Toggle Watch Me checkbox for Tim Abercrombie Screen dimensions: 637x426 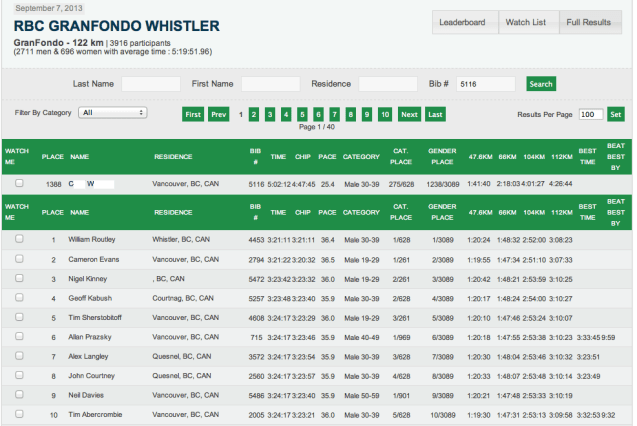click(18, 415)
